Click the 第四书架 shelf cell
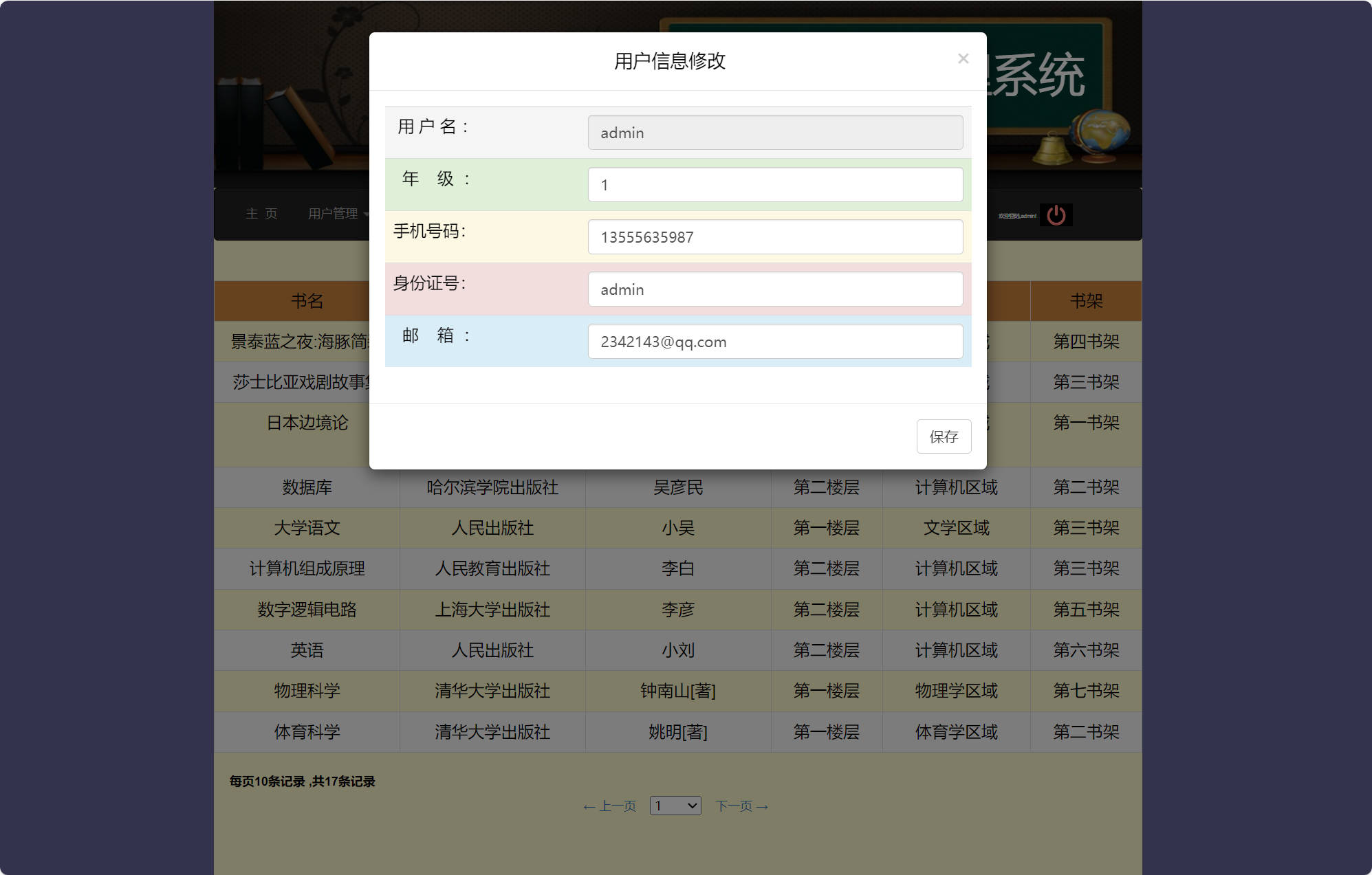This screenshot has width=1372, height=875. click(x=1085, y=342)
